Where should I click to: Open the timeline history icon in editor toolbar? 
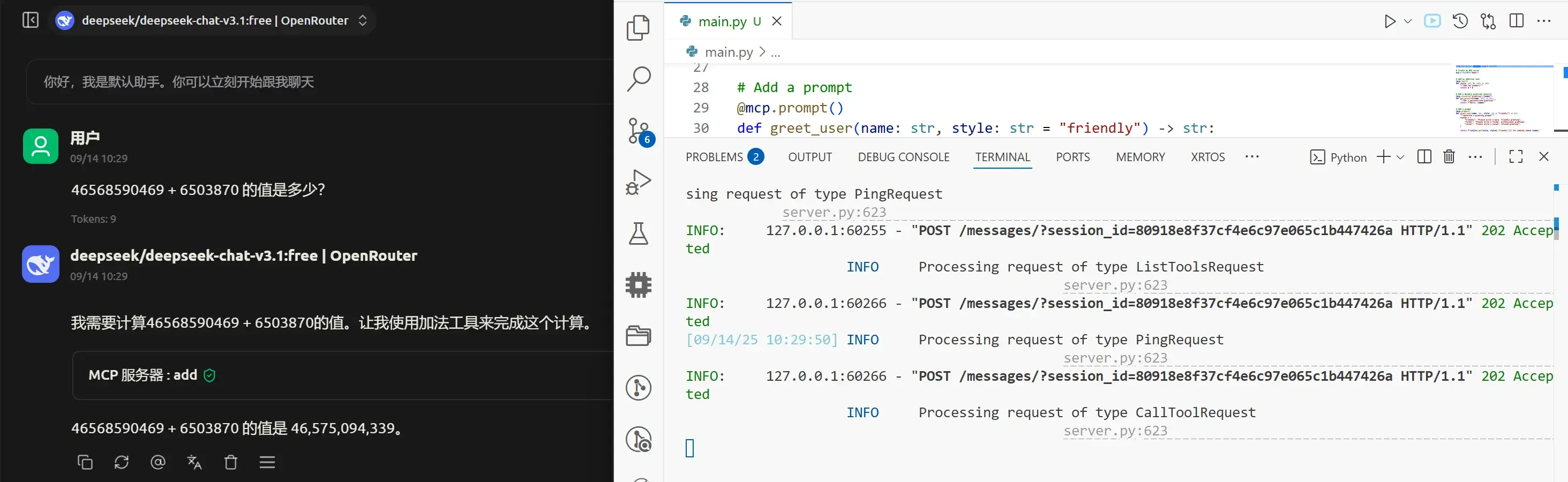[x=1460, y=21]
